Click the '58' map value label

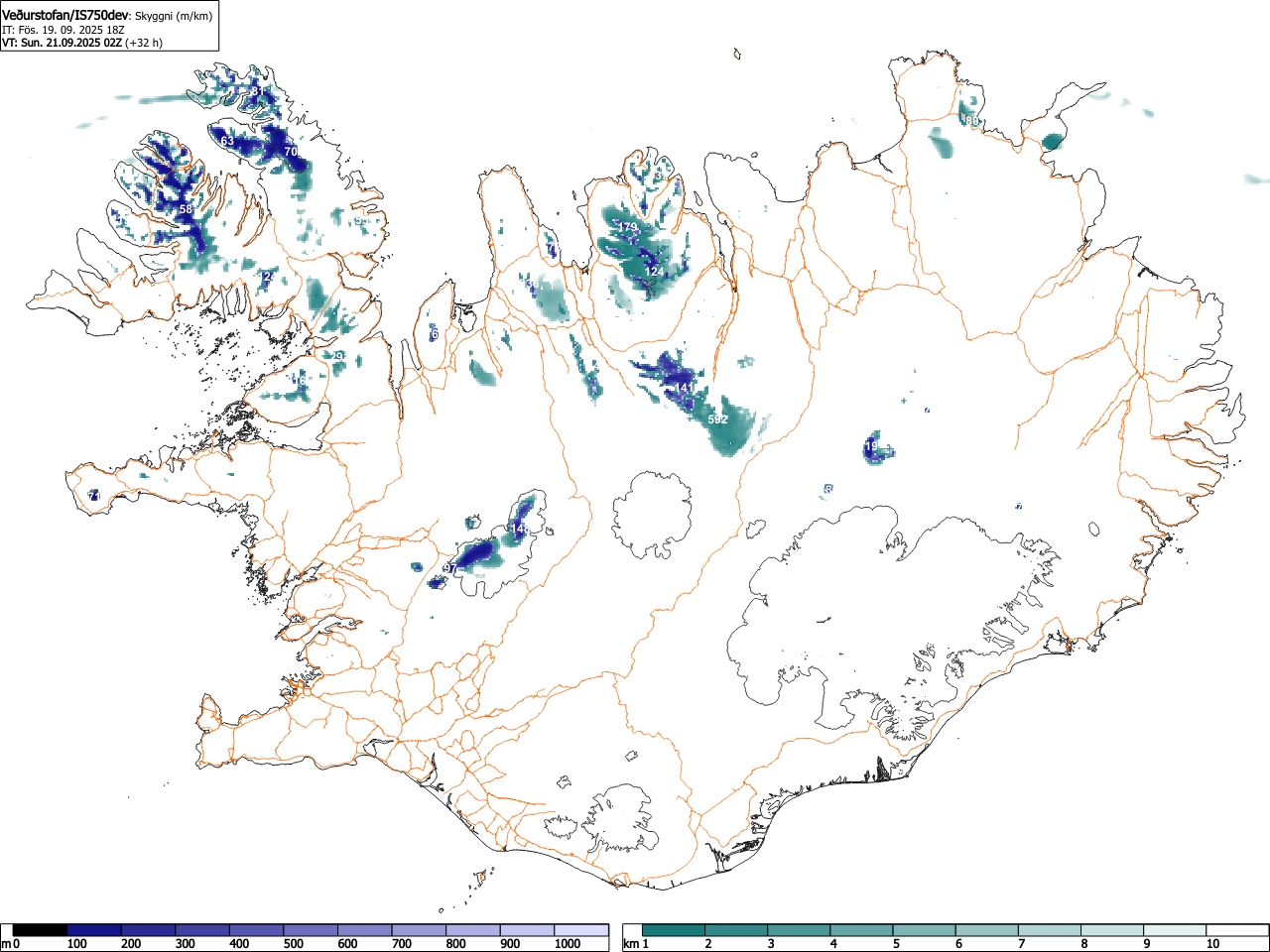tap(186, 209)
